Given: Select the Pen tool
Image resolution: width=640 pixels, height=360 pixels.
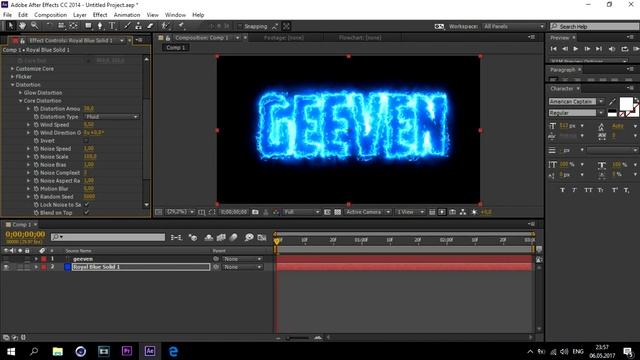Looking at the screenshot, I should (x=100, y=26).
